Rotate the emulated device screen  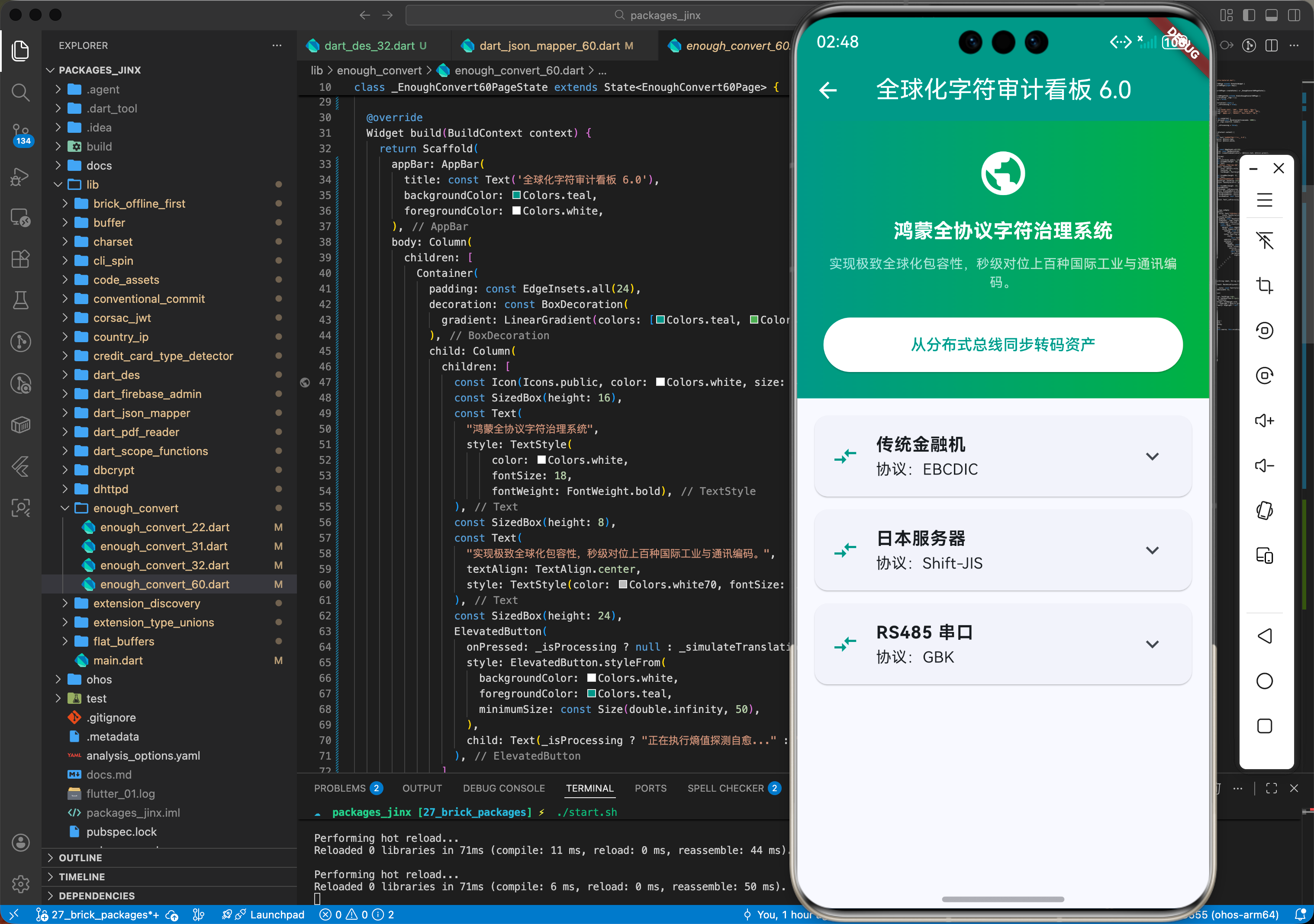1266,330
